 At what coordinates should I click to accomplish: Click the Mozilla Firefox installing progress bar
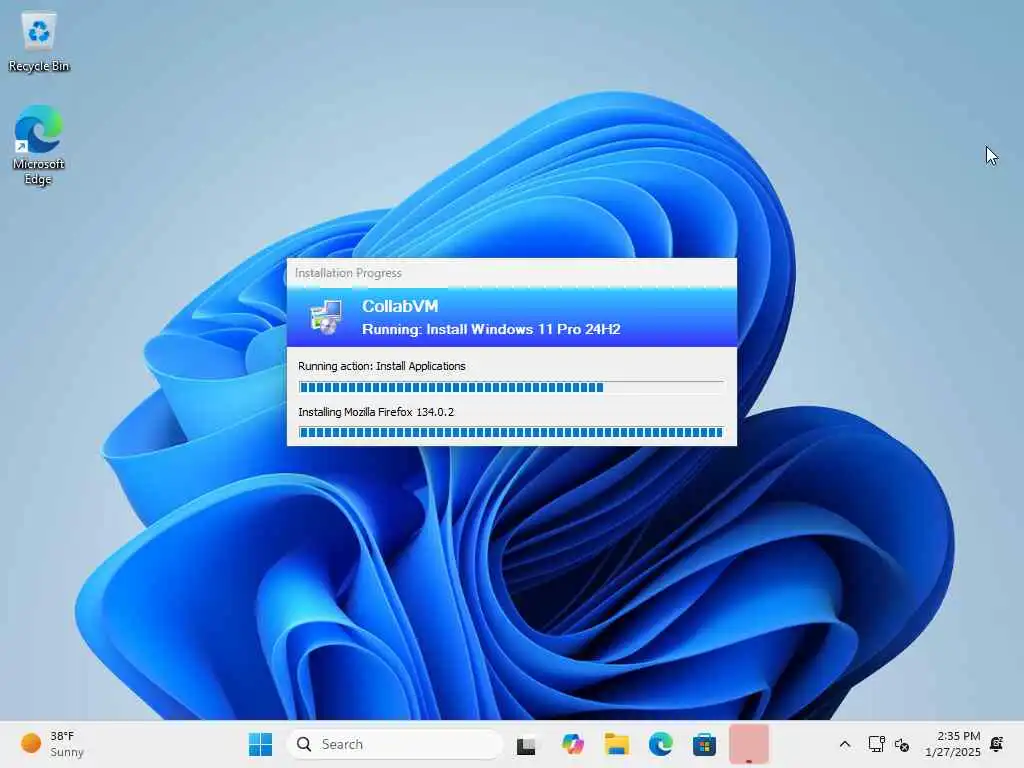[x=511, y=432]
